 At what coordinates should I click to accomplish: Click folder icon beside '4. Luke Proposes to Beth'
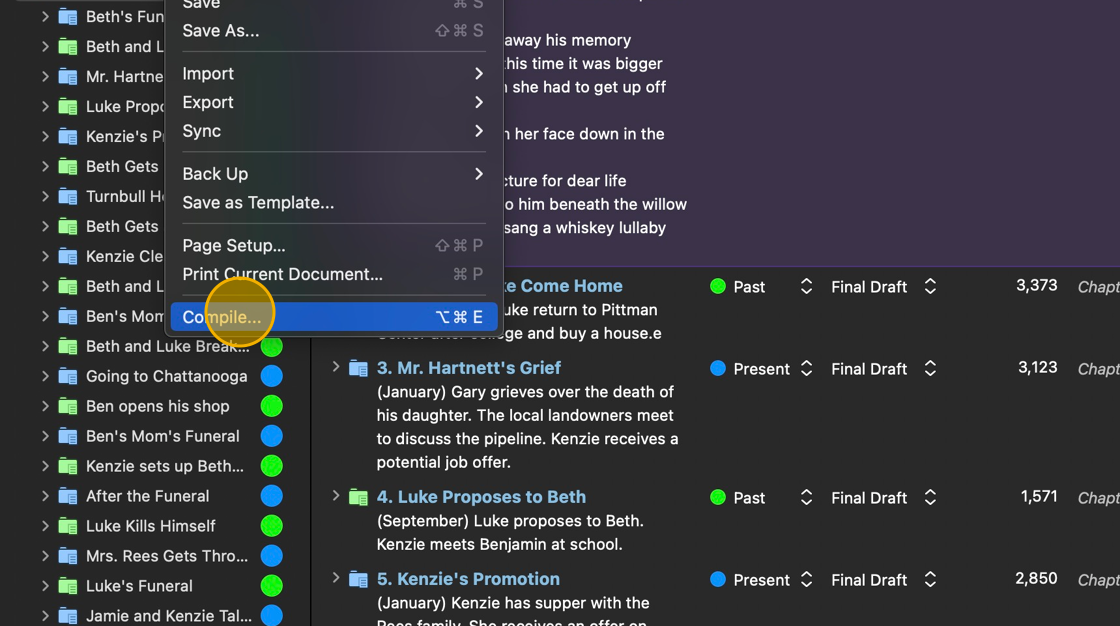click(358, 497)
